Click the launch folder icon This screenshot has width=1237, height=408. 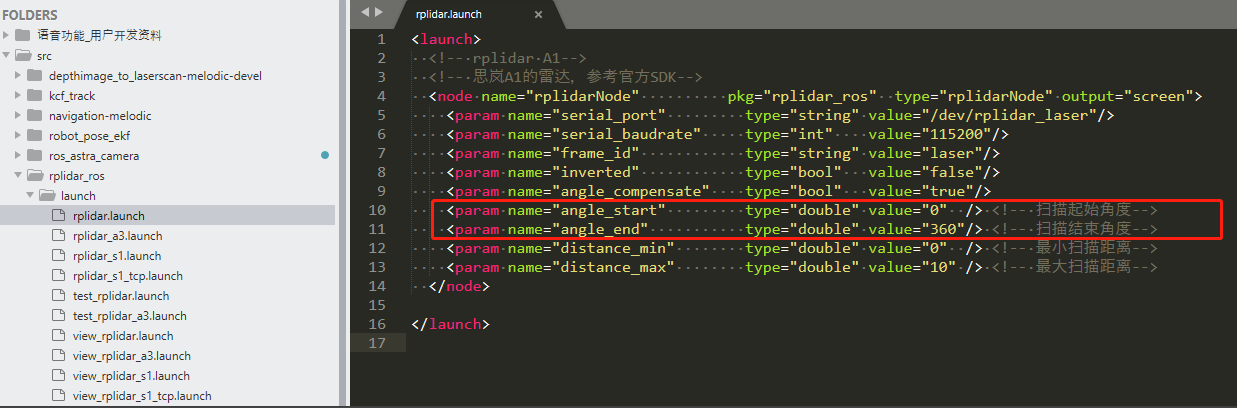tap(47, 196)
